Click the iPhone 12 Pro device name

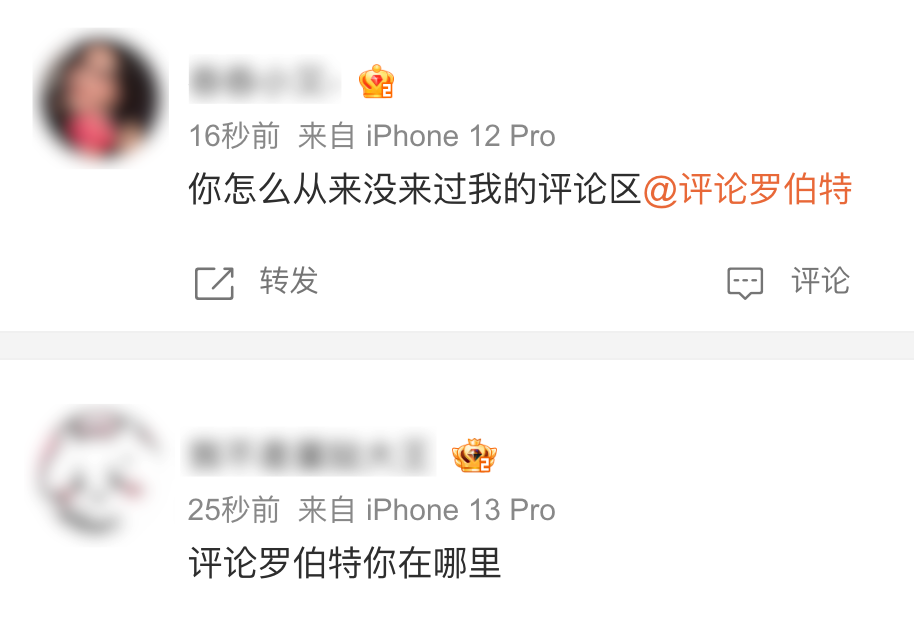pos(460,136)
